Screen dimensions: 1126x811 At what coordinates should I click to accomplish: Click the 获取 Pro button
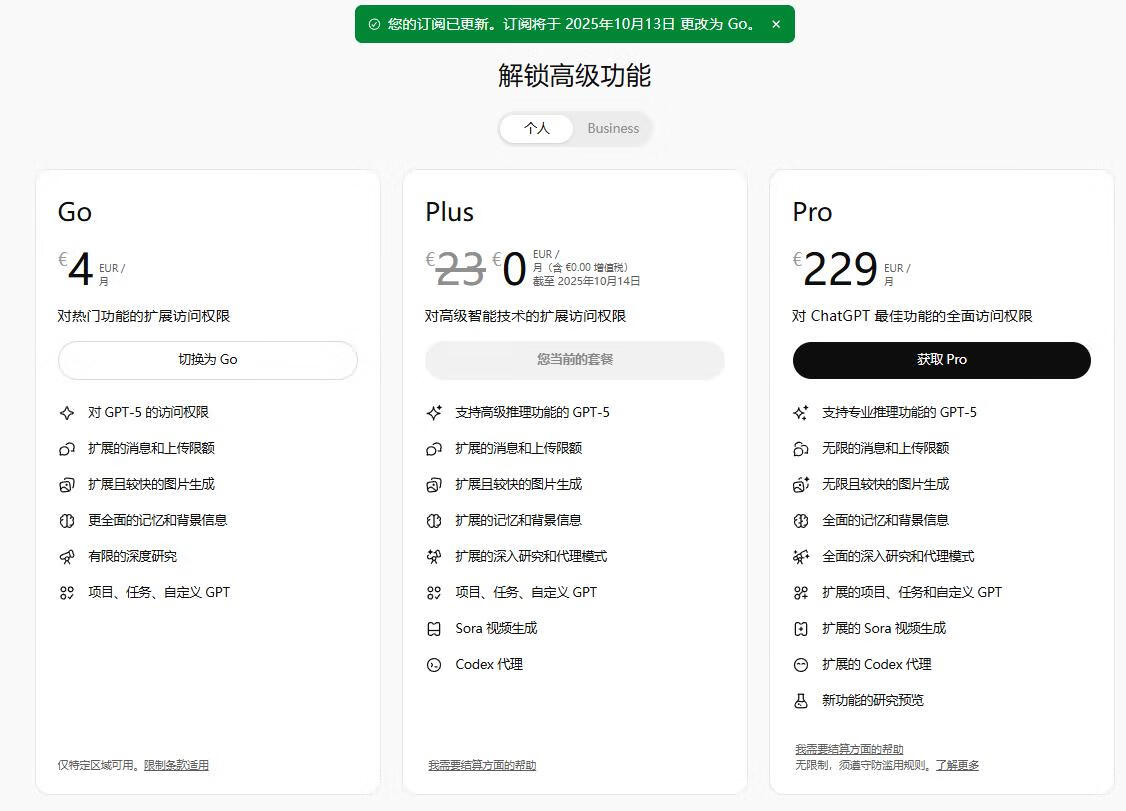(941, 360)
